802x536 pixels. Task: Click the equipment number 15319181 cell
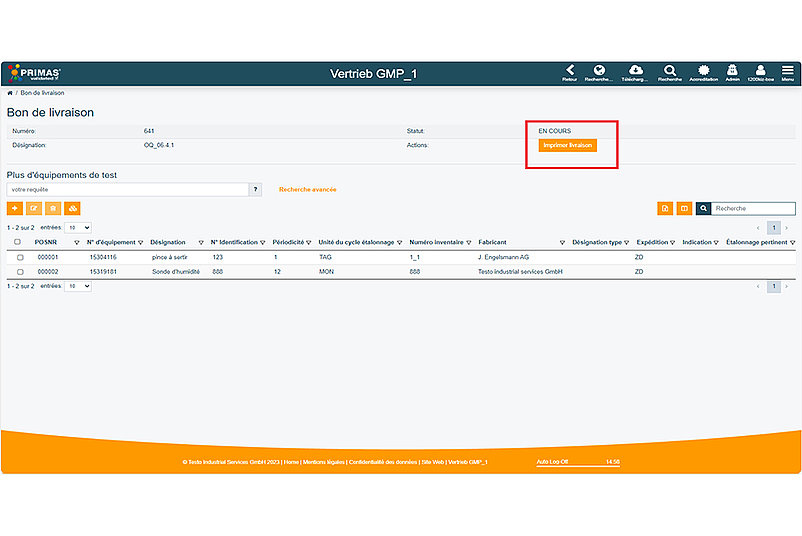coord(103,272)
